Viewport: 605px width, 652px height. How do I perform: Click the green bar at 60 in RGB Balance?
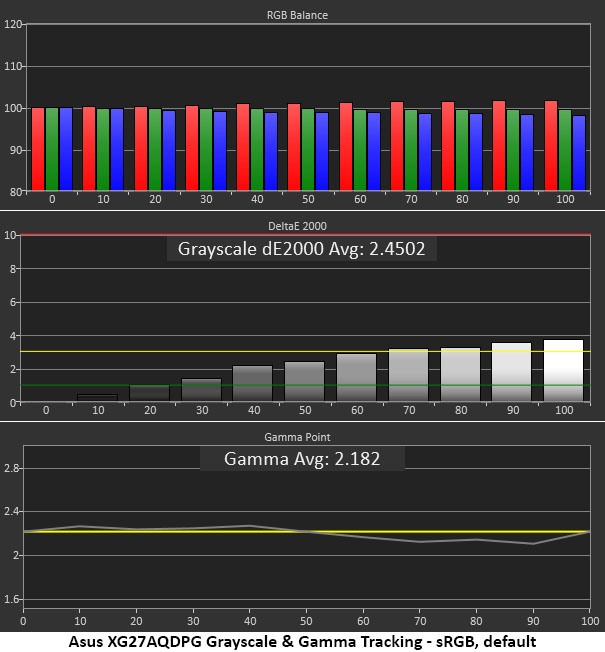tap(360, 151)
